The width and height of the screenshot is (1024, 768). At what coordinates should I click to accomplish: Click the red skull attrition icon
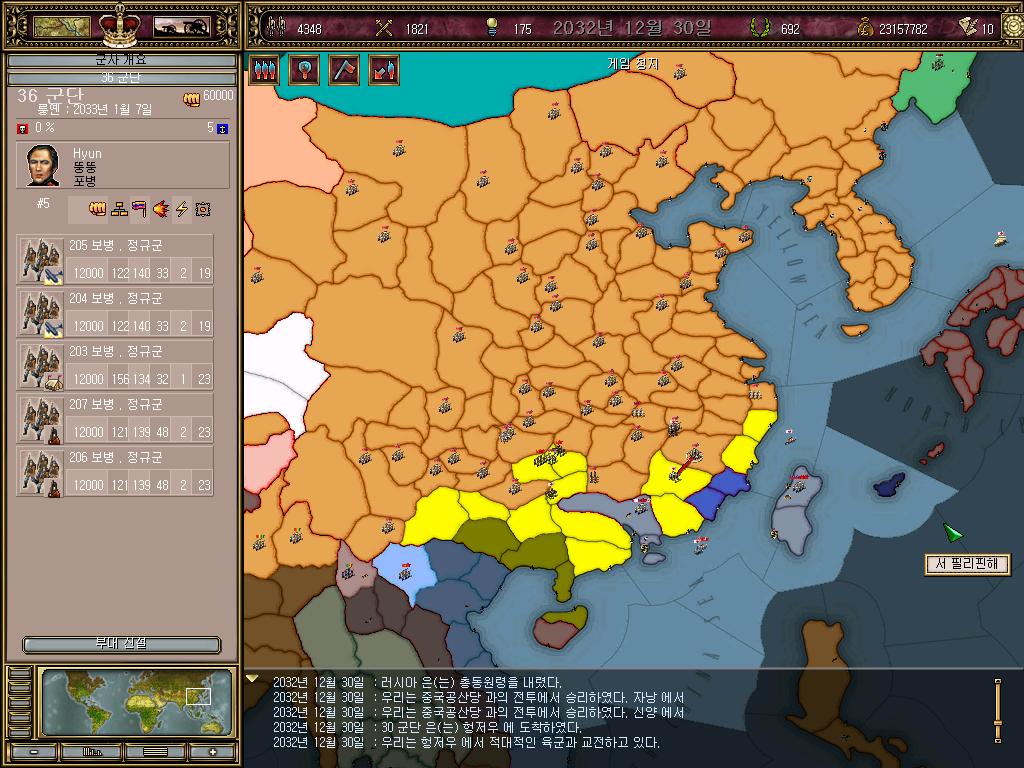pos(22,128)
